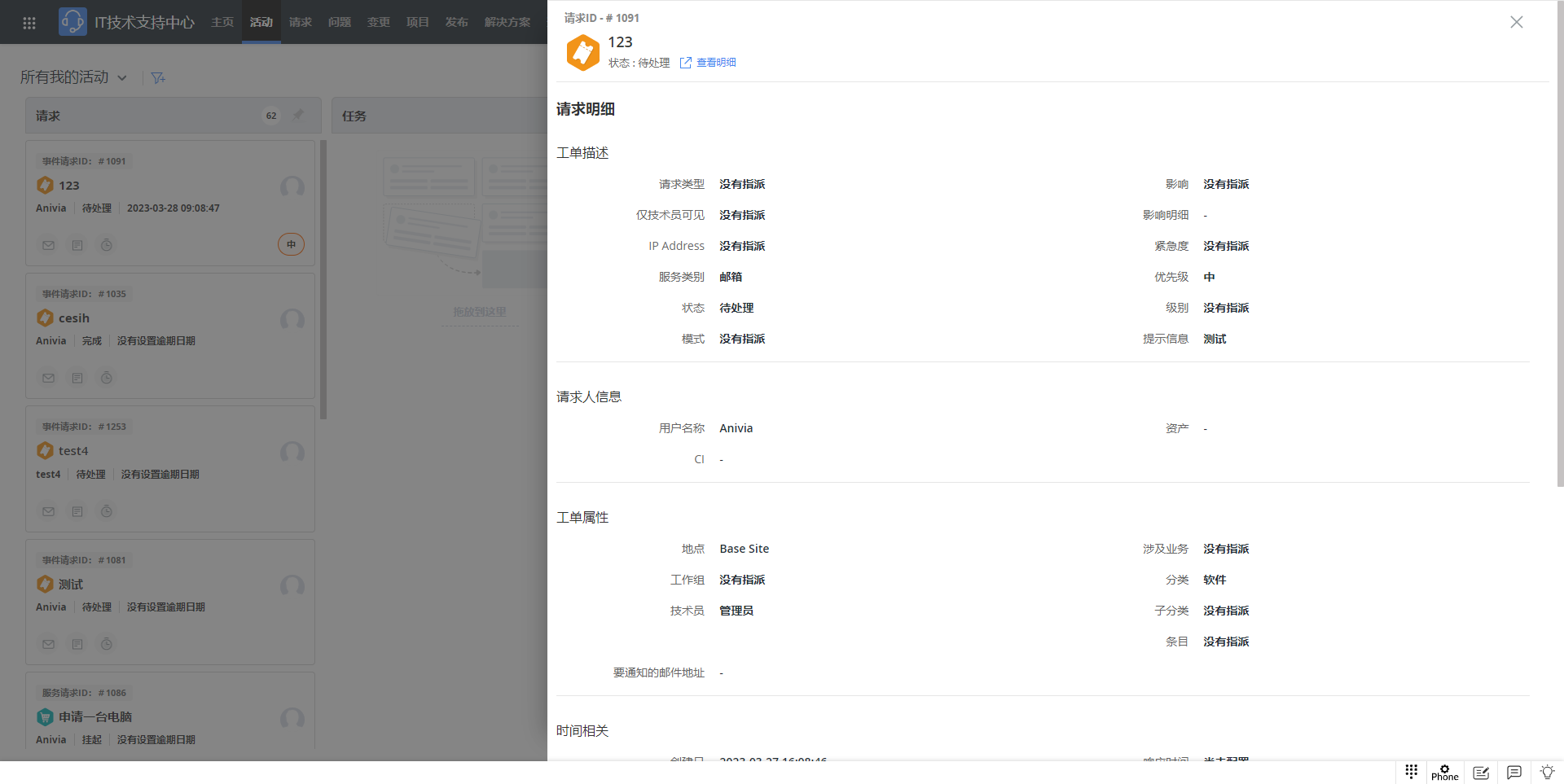Switch to the 主页 tab

(x=222, y=22)
